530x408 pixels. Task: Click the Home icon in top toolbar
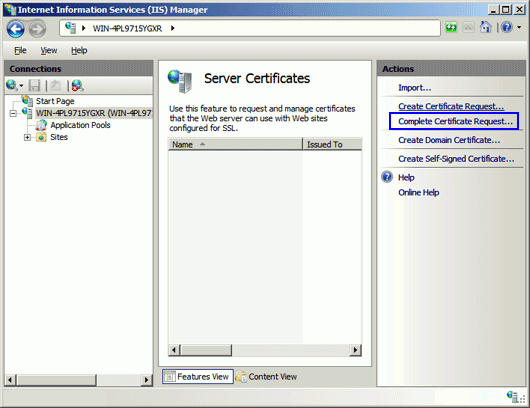(486, 27)
